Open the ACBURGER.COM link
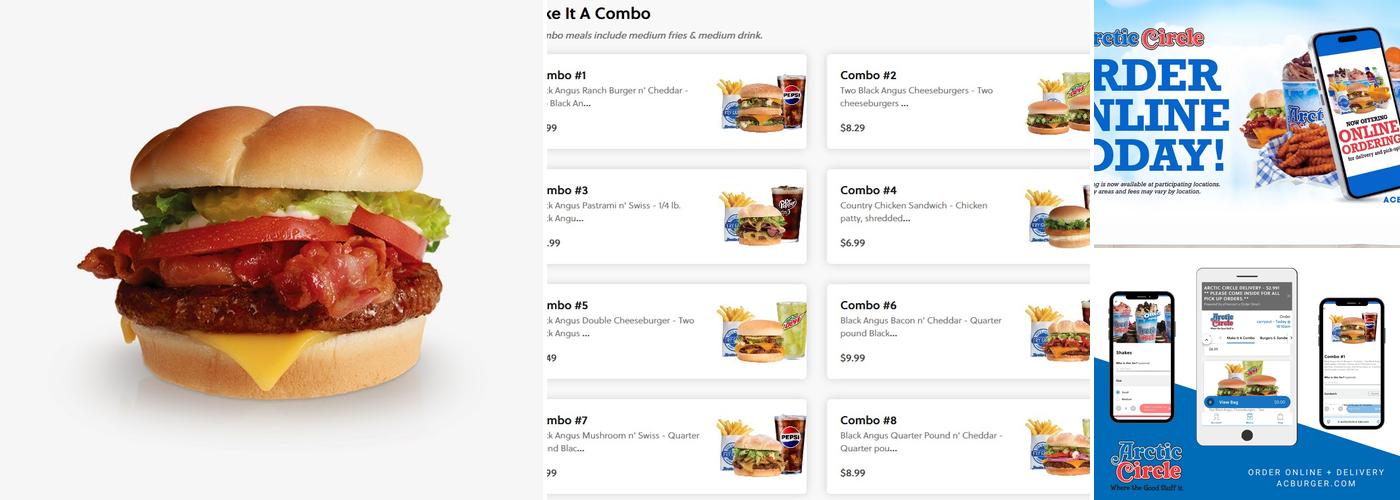This screenshot has height=500, width=1400. coord(1316,485)
